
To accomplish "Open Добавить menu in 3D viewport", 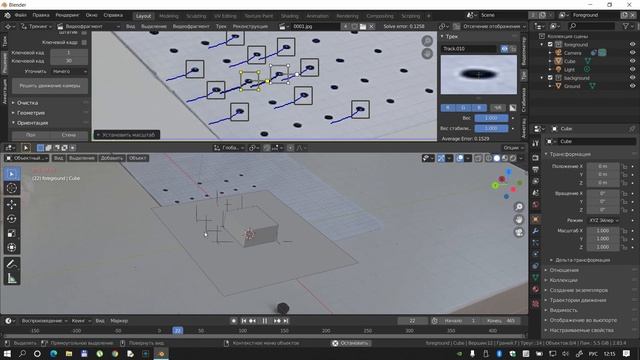I will coord(111,158).
